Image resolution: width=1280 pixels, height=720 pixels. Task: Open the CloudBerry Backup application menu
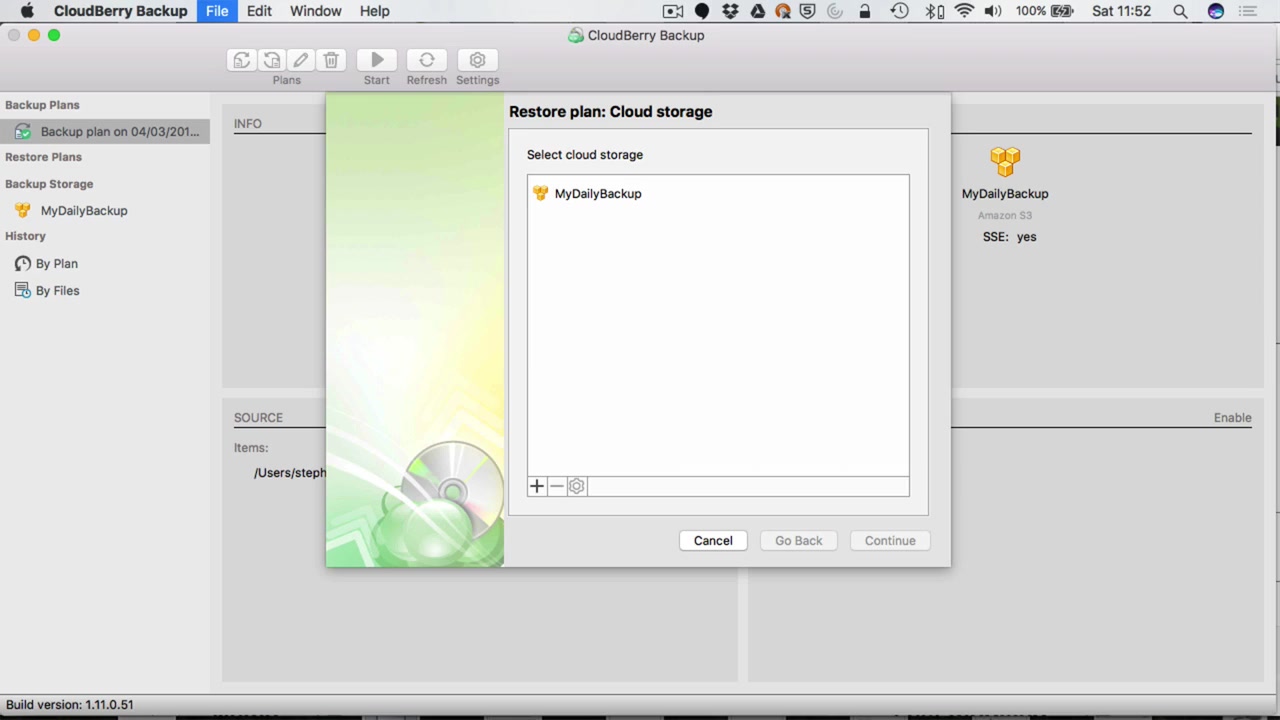tap(121, 11)
